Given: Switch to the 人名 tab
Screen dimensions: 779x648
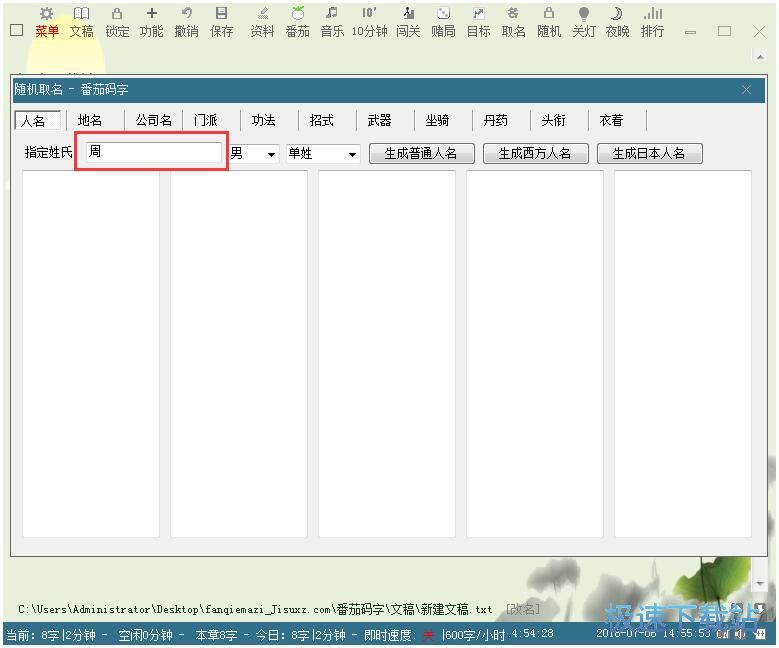Looking at the screenshot, I should pyautogui.click(x=38, y=120).
